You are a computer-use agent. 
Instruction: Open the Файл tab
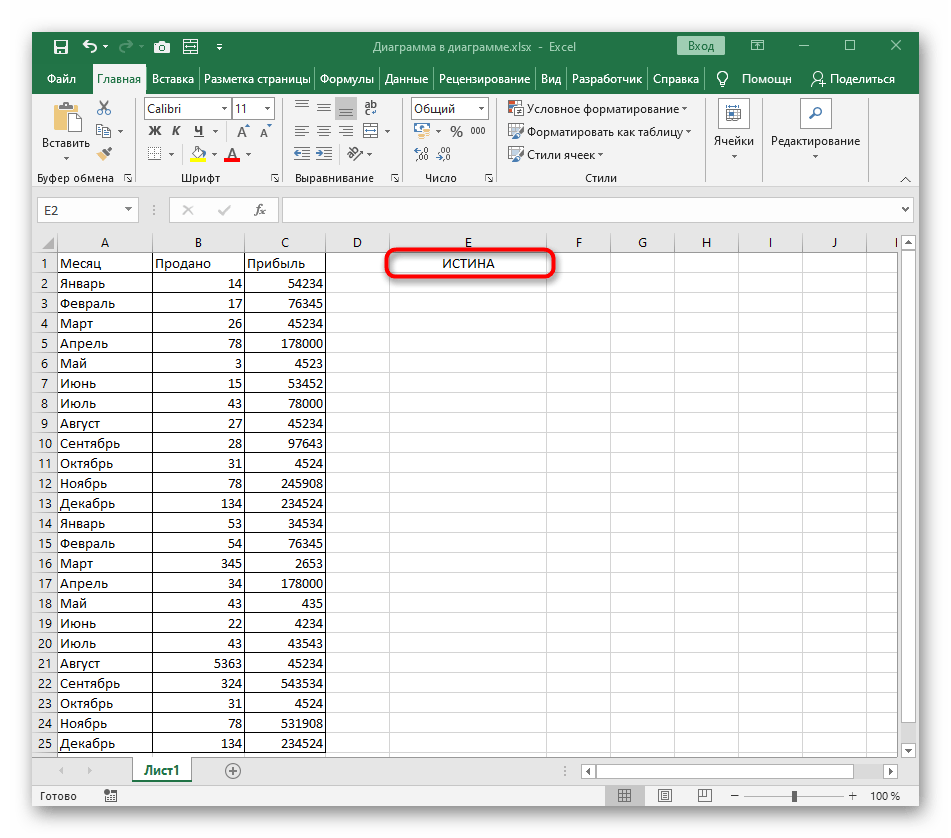61,79
